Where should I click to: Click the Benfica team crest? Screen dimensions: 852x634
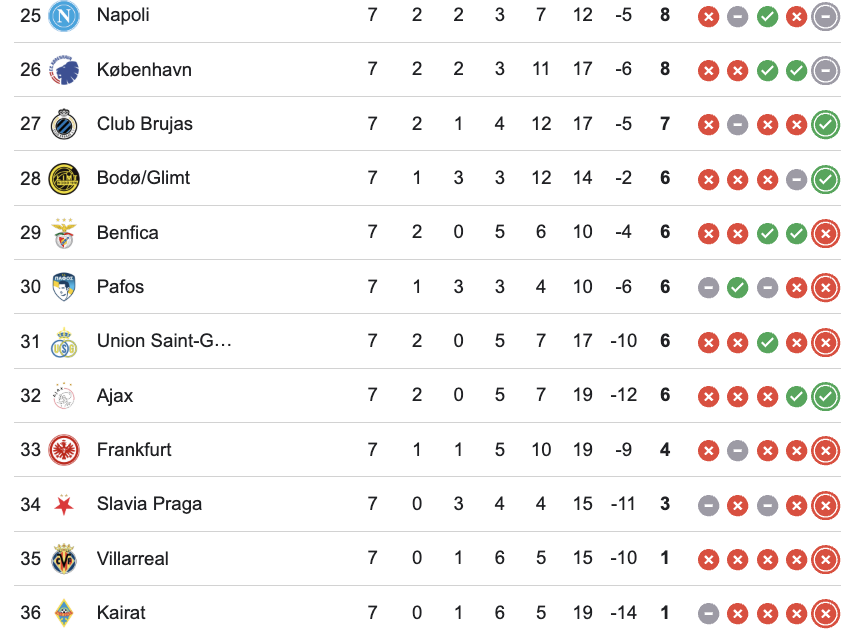click(x=65, y=232)
